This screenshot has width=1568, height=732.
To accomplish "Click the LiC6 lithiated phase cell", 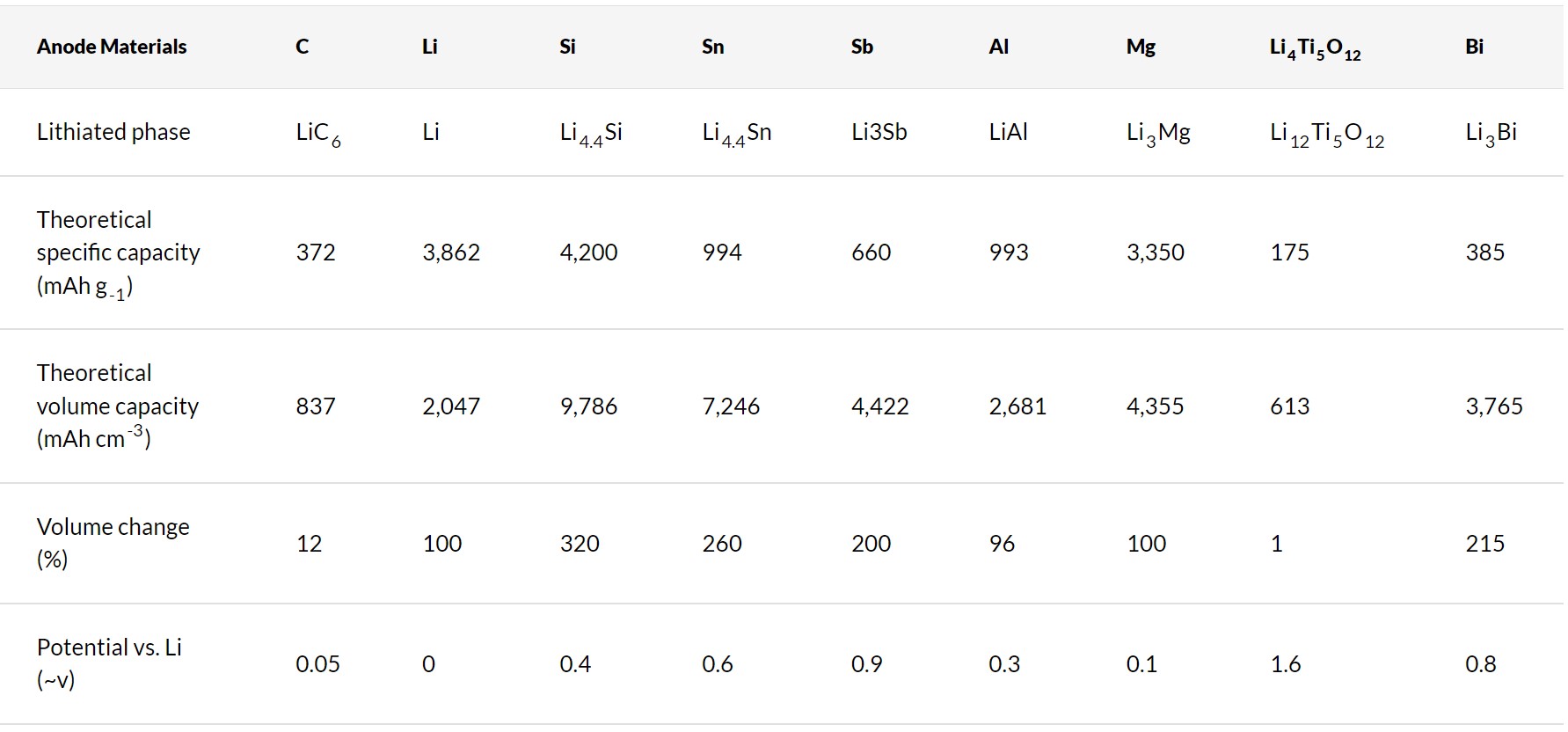I will 318,134.
